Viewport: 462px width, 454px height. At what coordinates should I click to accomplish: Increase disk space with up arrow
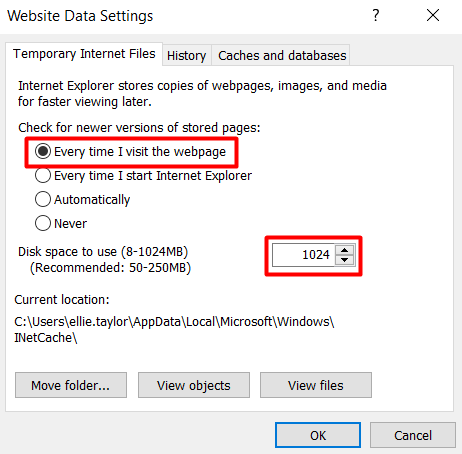coord(345,250)
